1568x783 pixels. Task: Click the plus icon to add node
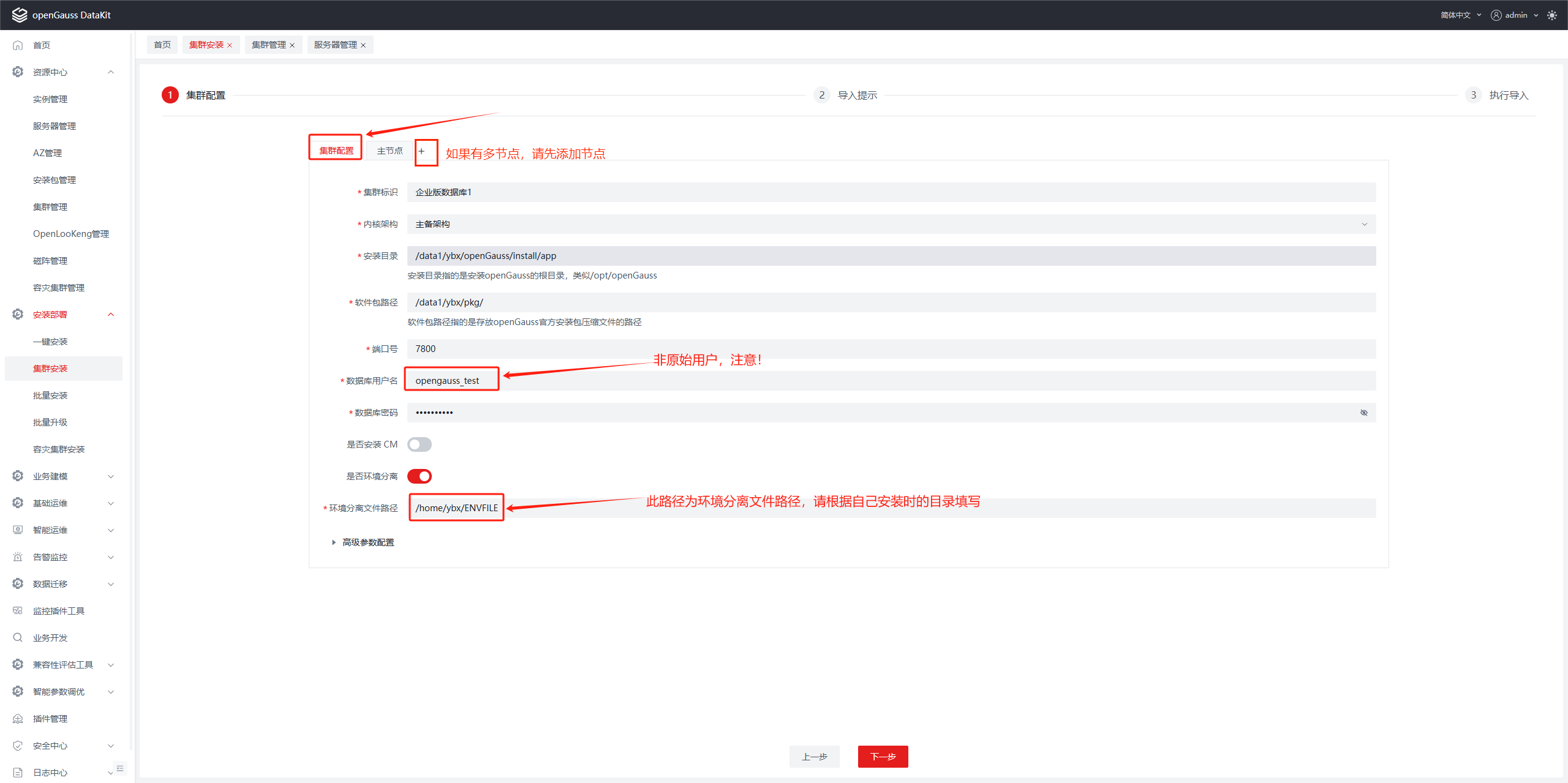[421, 151]
